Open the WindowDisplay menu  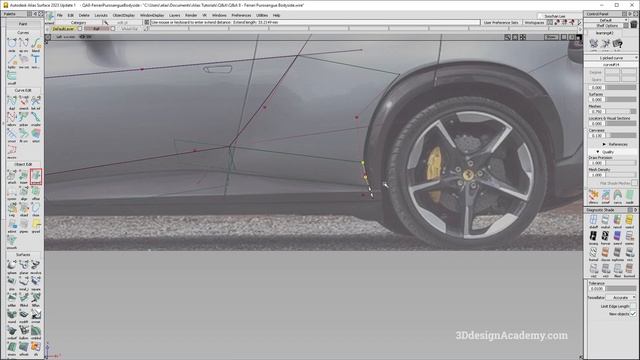[x=152, y=16]
